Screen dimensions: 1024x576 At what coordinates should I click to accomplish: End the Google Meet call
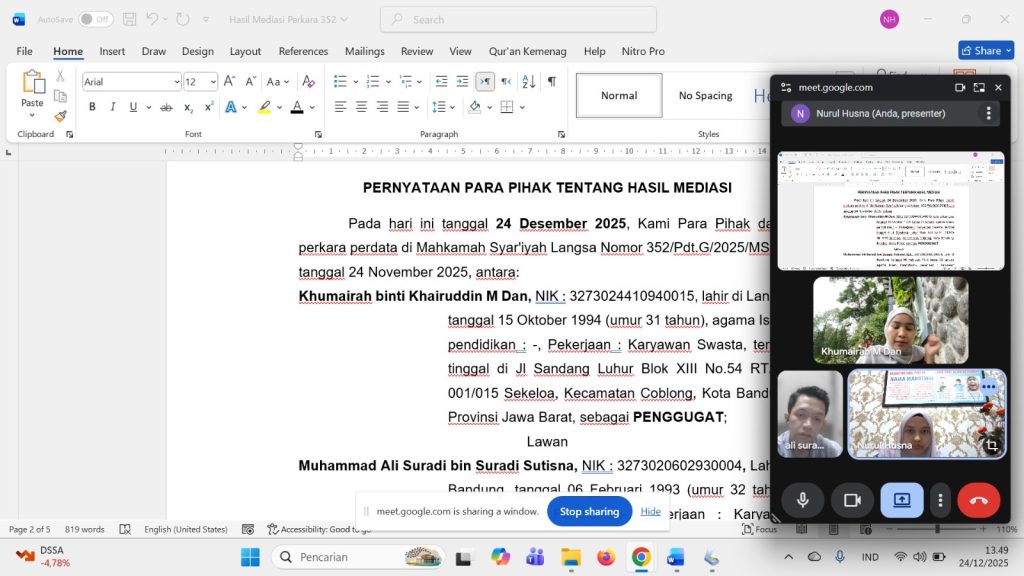tap(978, 500)
